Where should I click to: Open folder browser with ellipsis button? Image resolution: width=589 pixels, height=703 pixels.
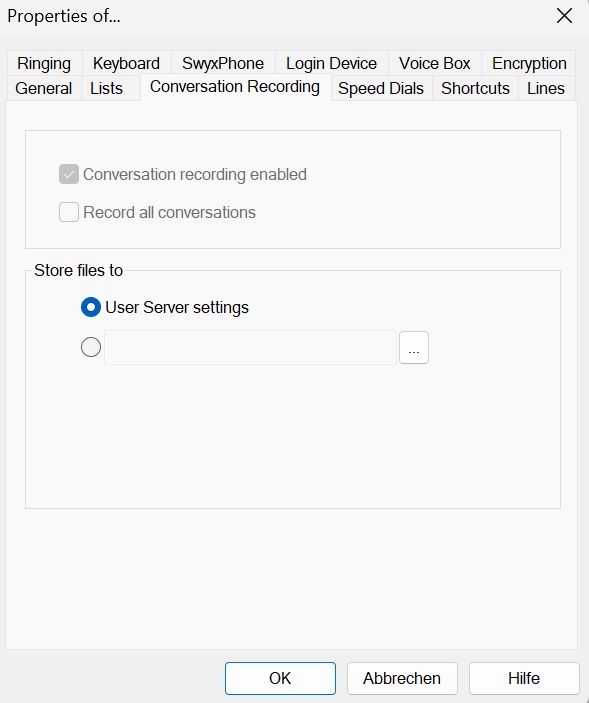click(x=414, y=347)
